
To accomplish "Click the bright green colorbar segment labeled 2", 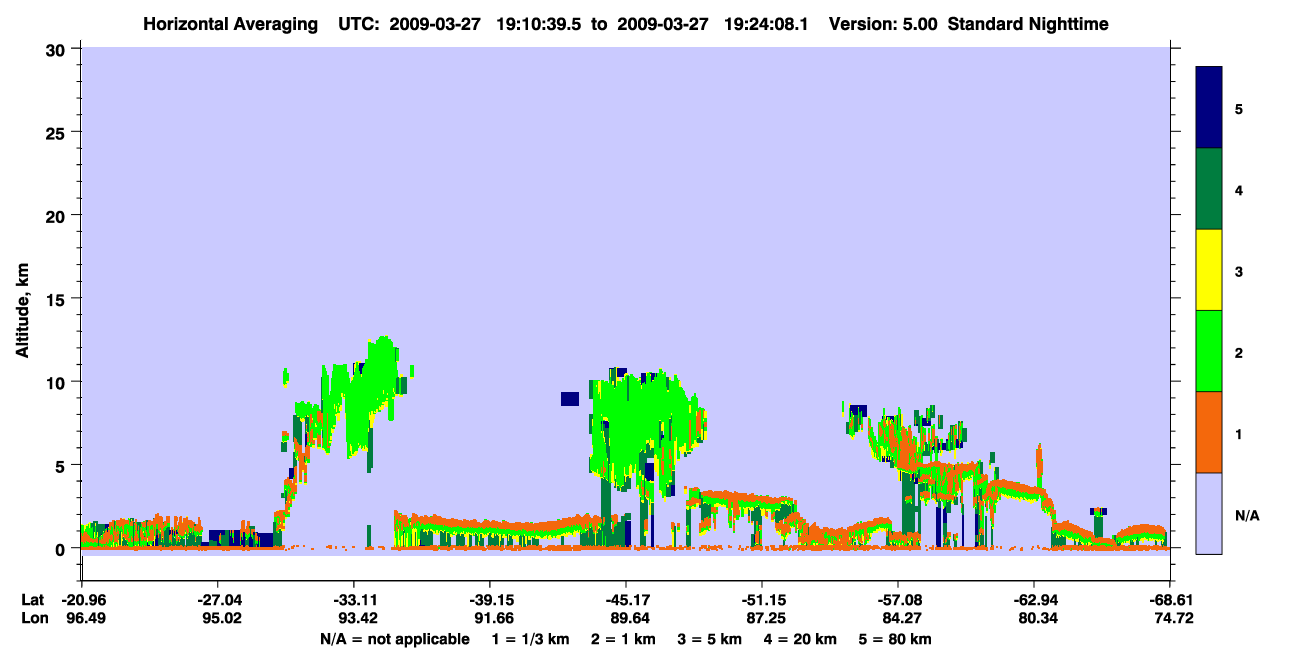I will pyautogui.click(x=1209, y=351).
